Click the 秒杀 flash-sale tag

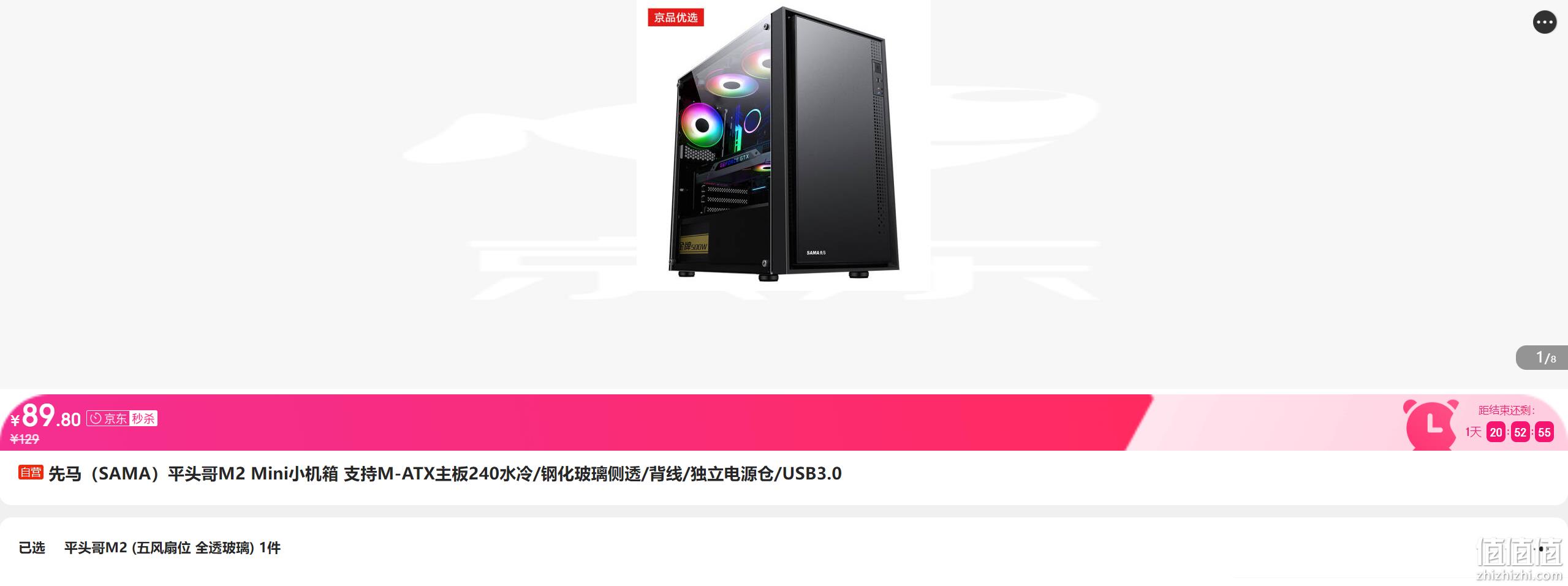click(x=143, y=418)
